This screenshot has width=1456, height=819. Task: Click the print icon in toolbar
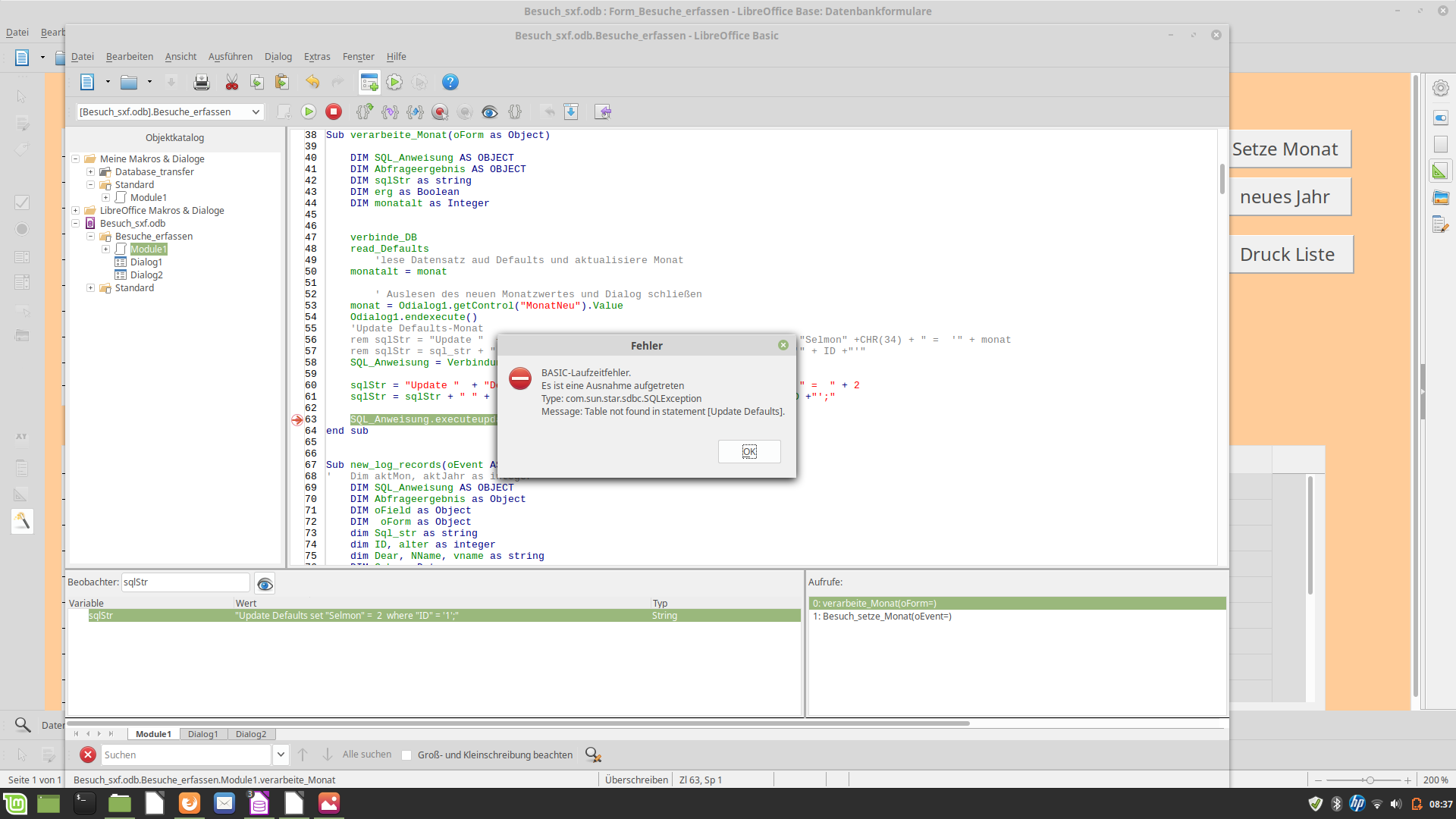pyautogui.click(x=201, y=83)
